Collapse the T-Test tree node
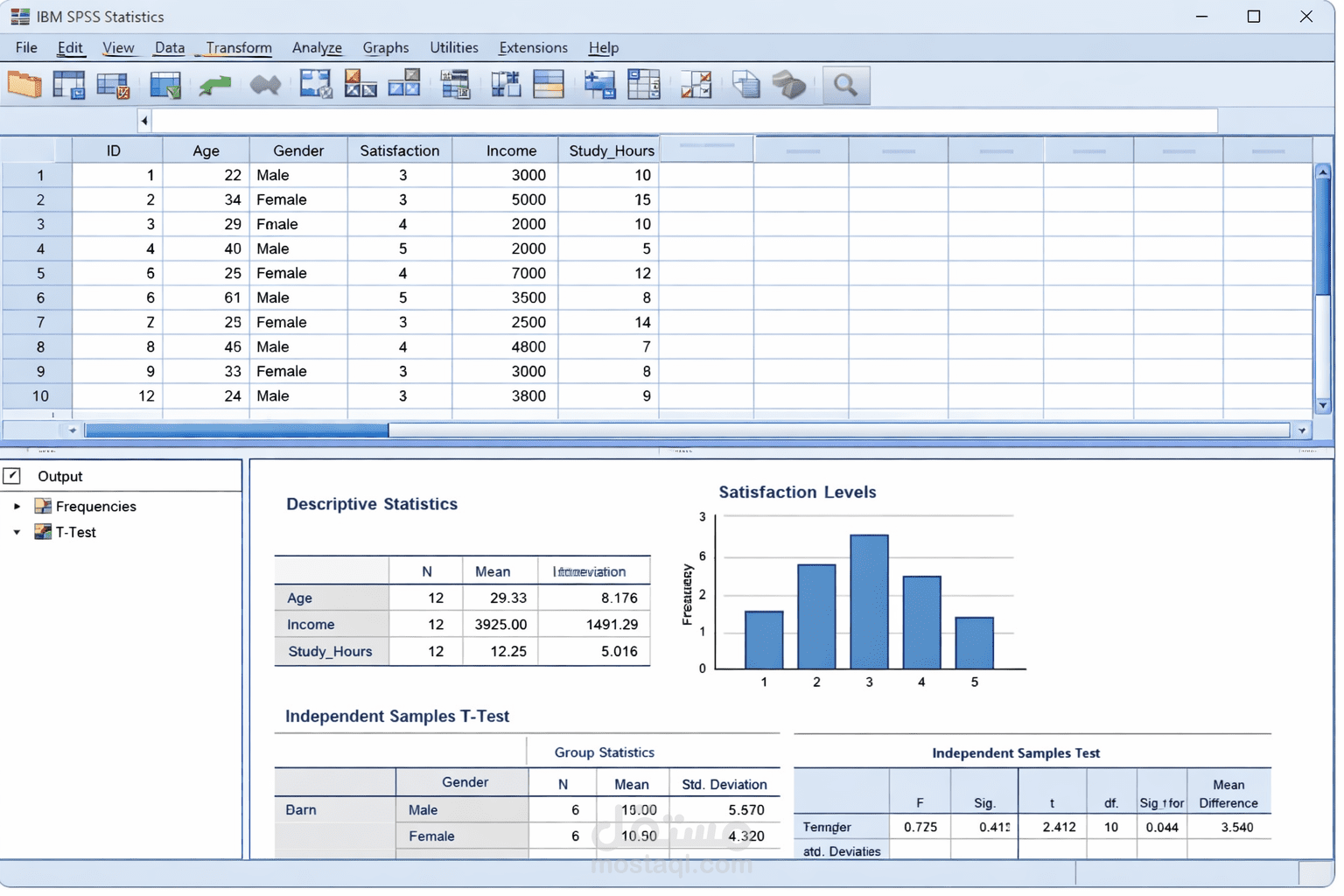The width and height of the screenshot is (1344, 896). coord(17,531)
